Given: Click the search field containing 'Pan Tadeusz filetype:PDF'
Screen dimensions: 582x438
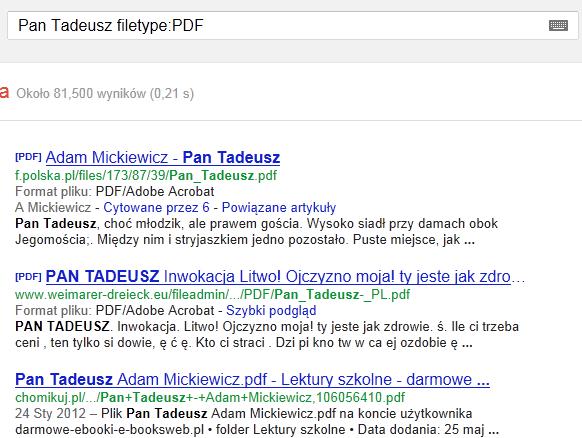Looking at the screenshot, I should (x=292, y=26).
